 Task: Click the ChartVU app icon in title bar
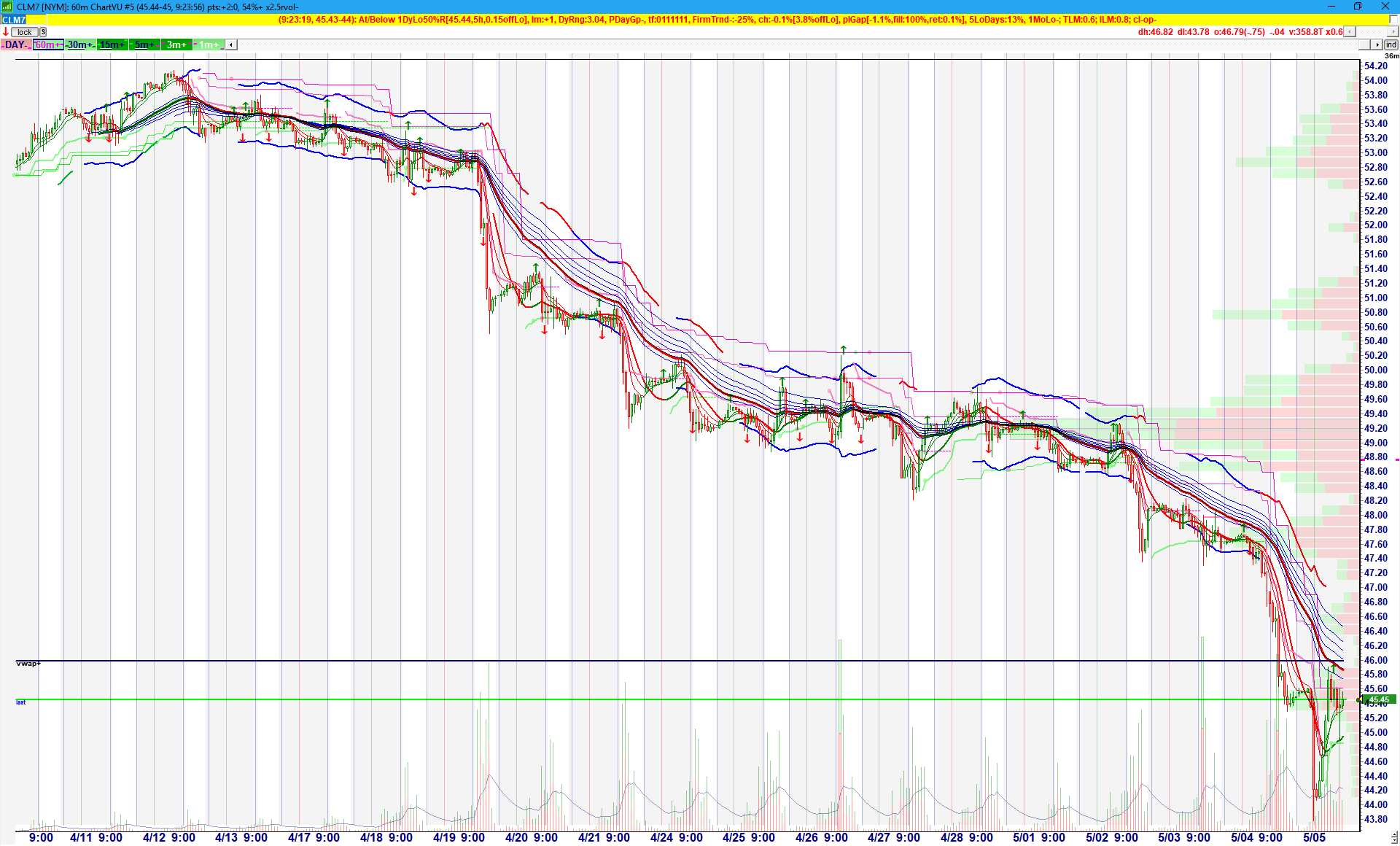point(7,7)
